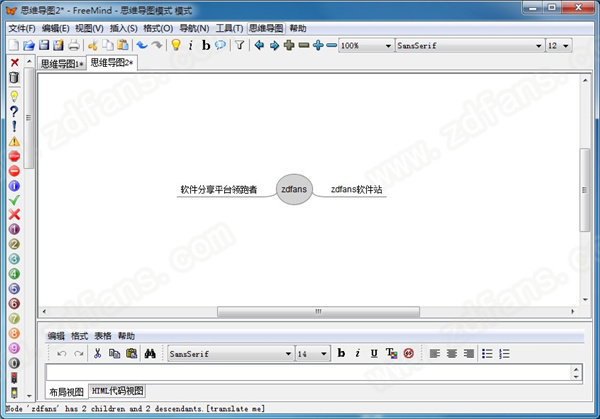Open the 视图(V) menu

tap(89, 28)
